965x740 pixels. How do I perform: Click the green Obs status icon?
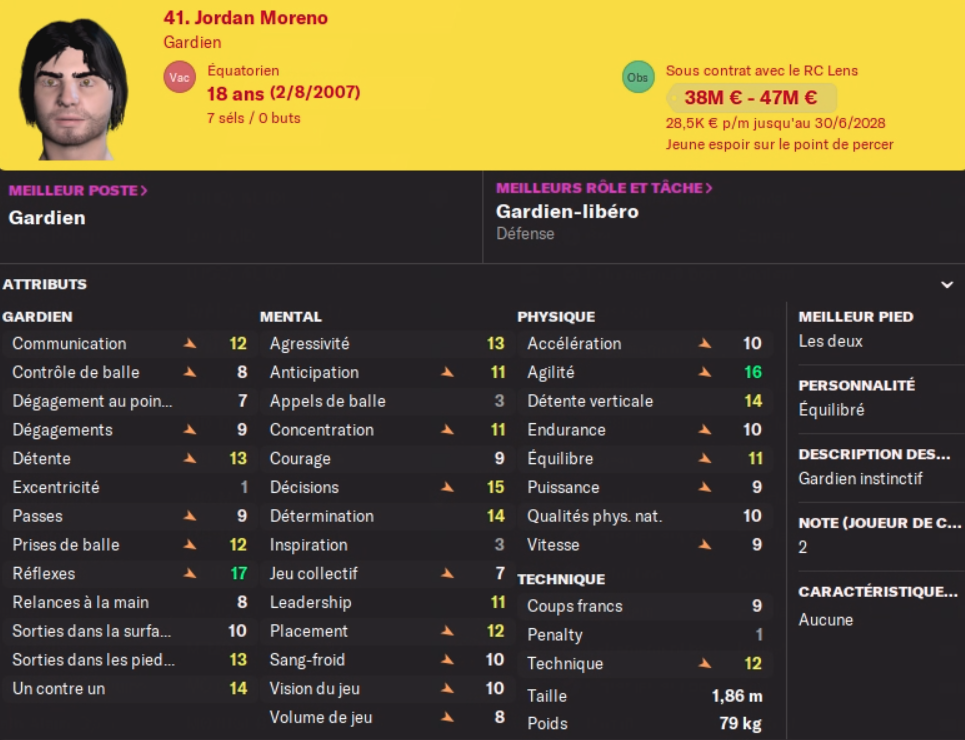638,77
